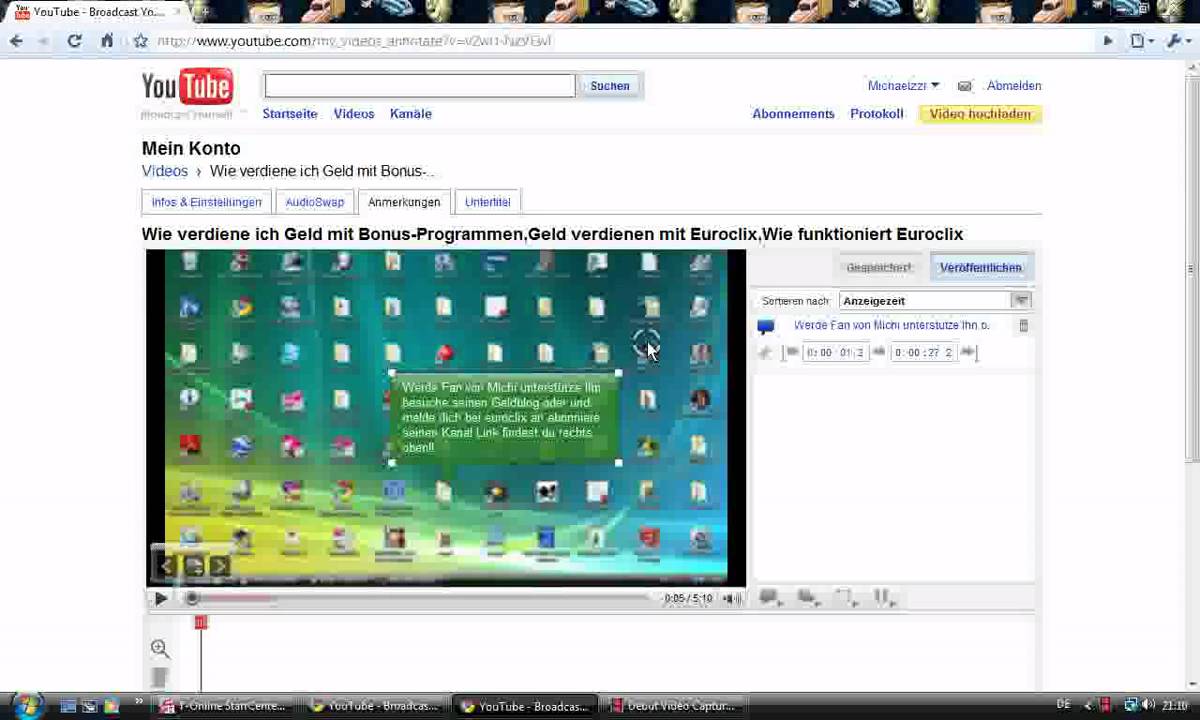Go to Videos breadcrumb link
Viewport: 1200px width, 720px height.
point(165,171)
